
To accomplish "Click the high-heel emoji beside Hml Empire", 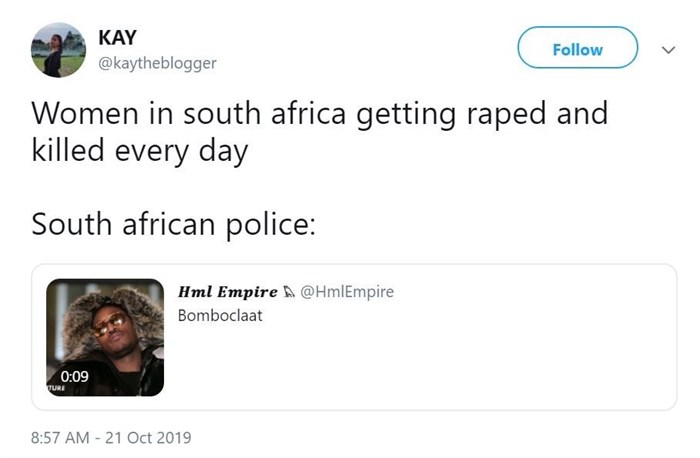I will (289, 292).
